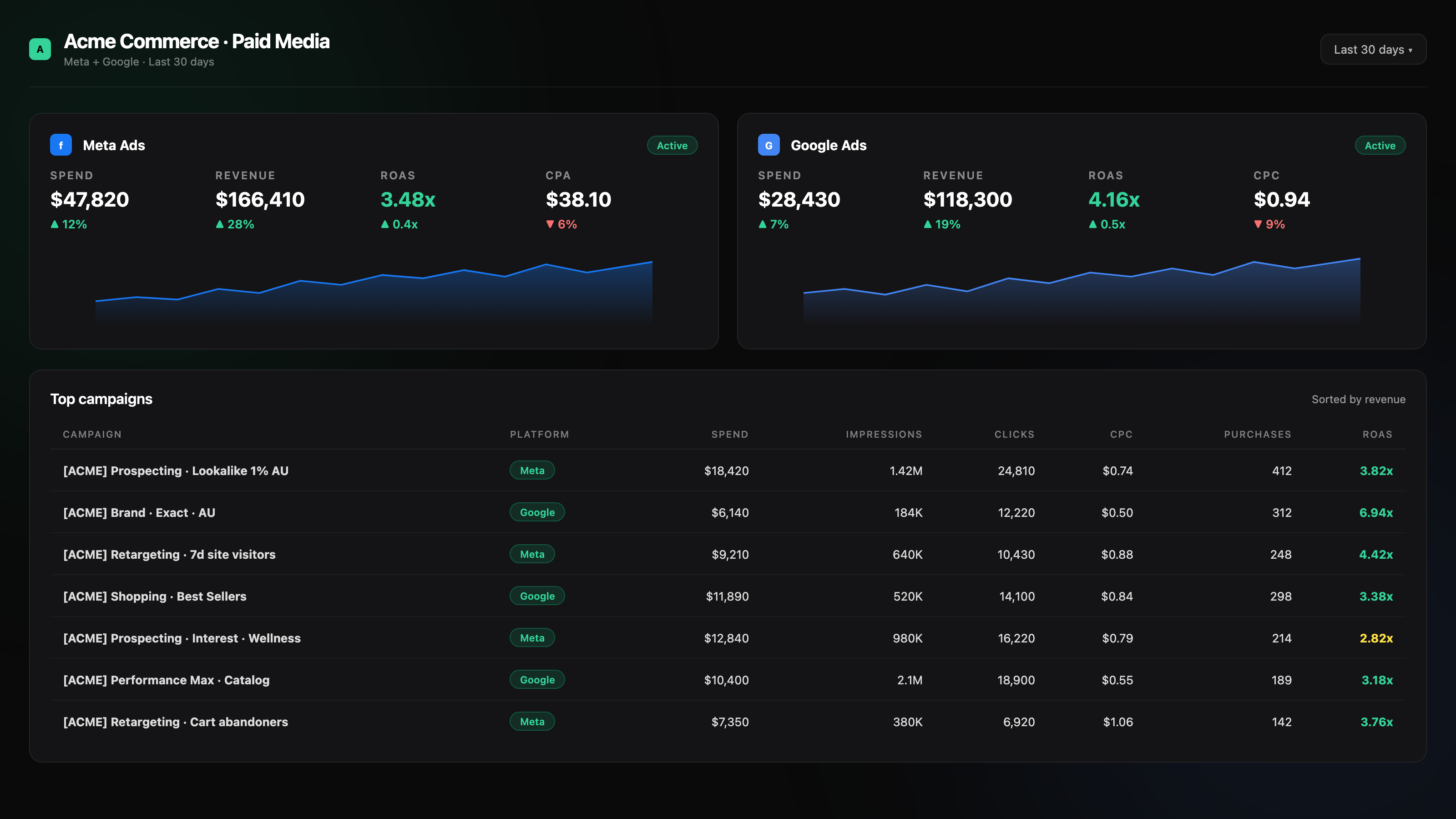Screen dimensions: 1456x819
Task: Open campaign Retargeting · 7d site visitors
Action: coord(169,554)
